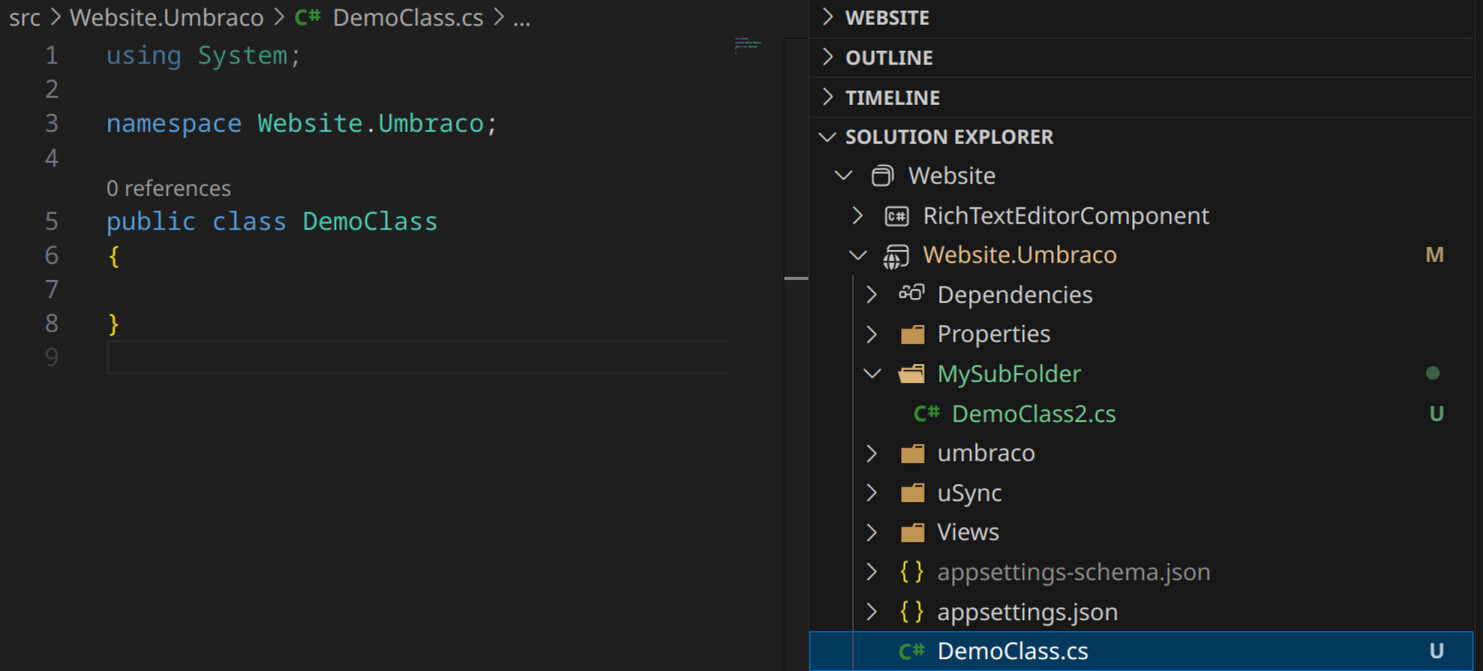Collapse the MySubFolder chevron
Screen dimensions: 1483x671
coord(873,374)
